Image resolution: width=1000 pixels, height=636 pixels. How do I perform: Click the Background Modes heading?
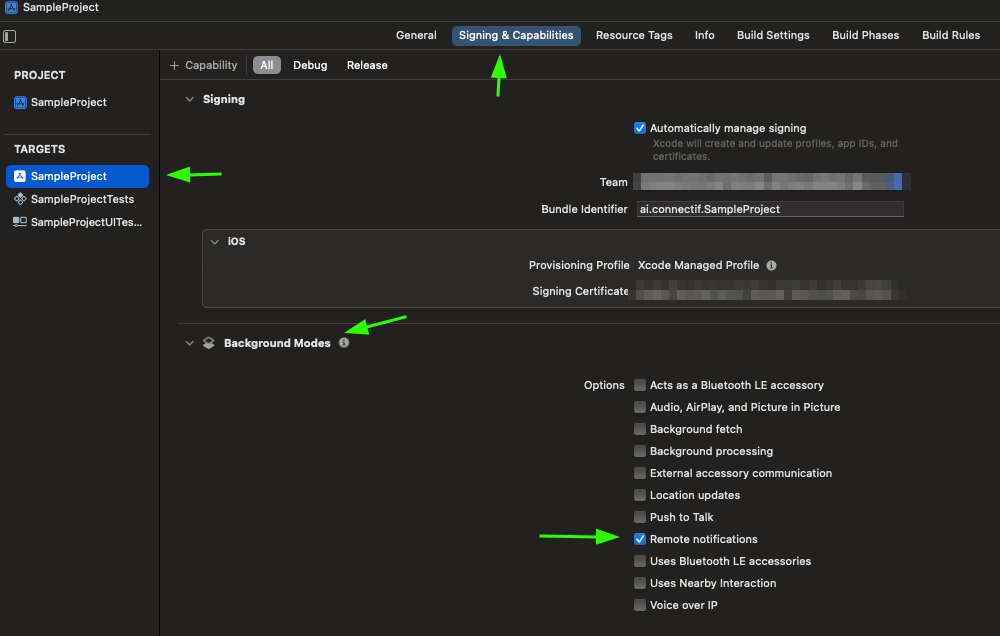277,343
